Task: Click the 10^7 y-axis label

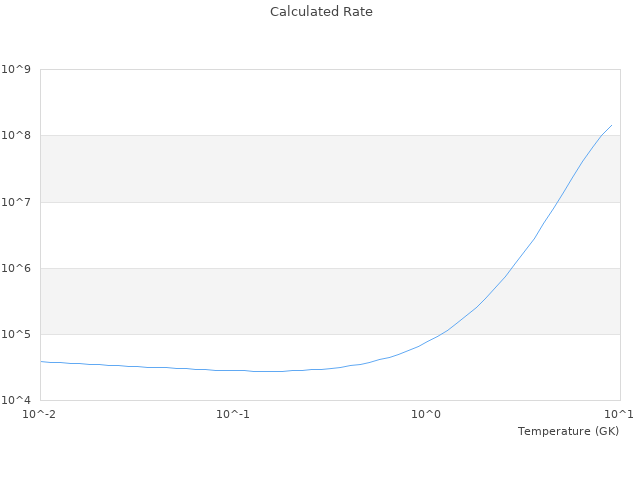Action: pos(17,202)
